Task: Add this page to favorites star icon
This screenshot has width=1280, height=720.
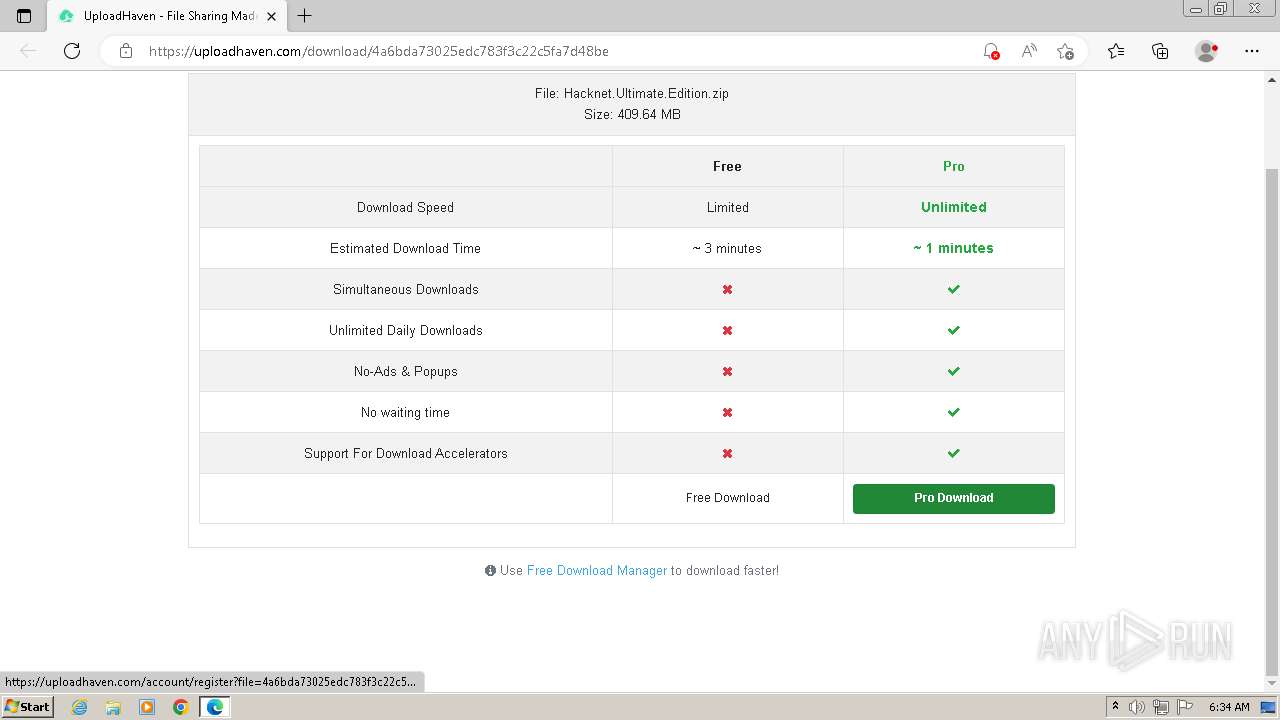Action: [x=1065, y=51]
